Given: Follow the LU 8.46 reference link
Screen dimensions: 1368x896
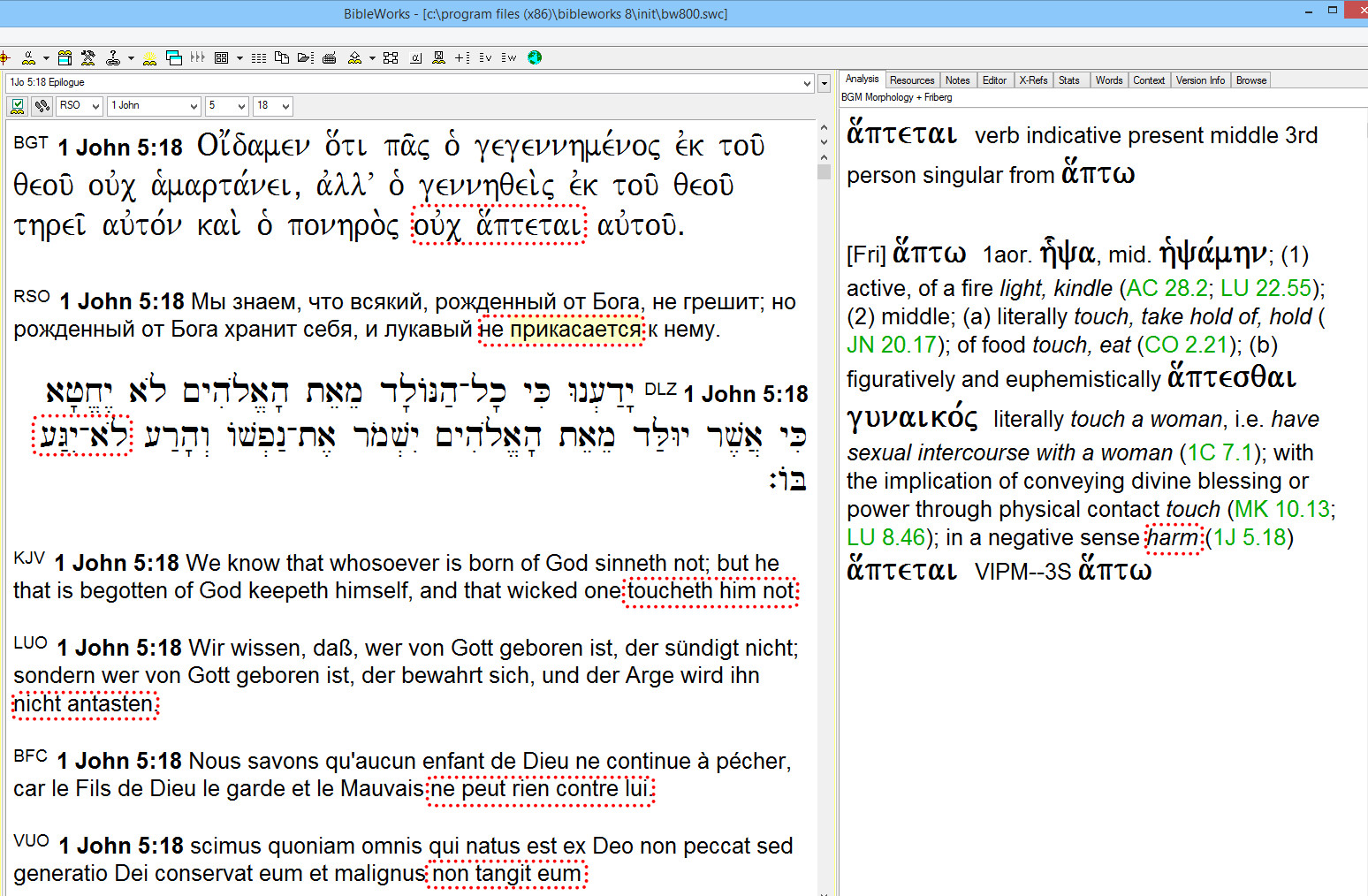Looking at the screenshot, I should pyautogui.click(x=885, y=537).
